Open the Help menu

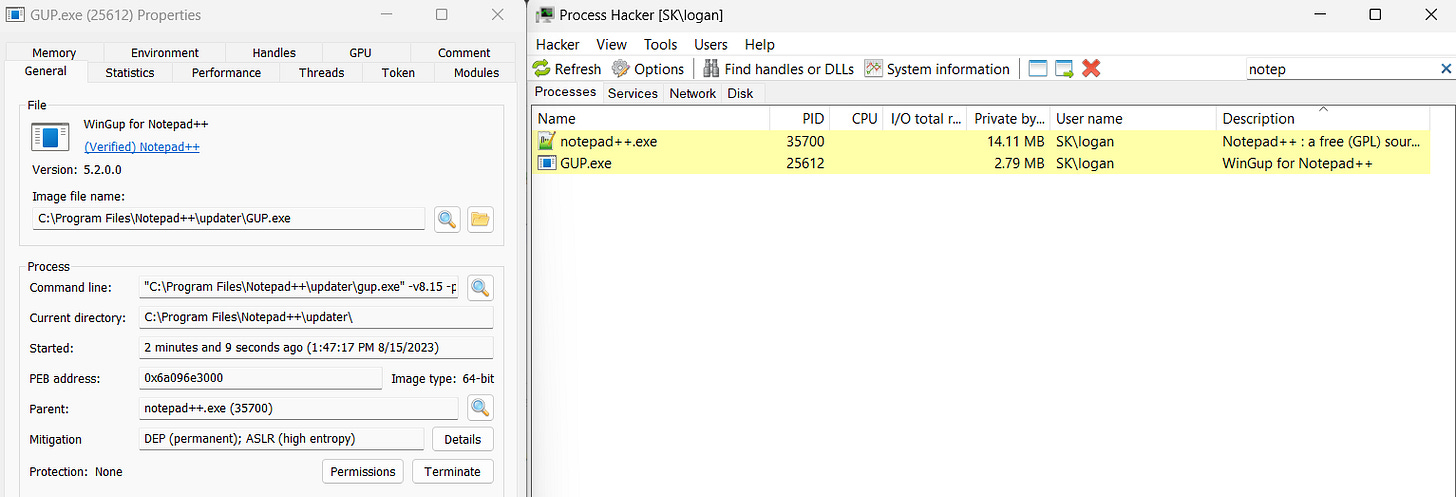coord(760,44)
